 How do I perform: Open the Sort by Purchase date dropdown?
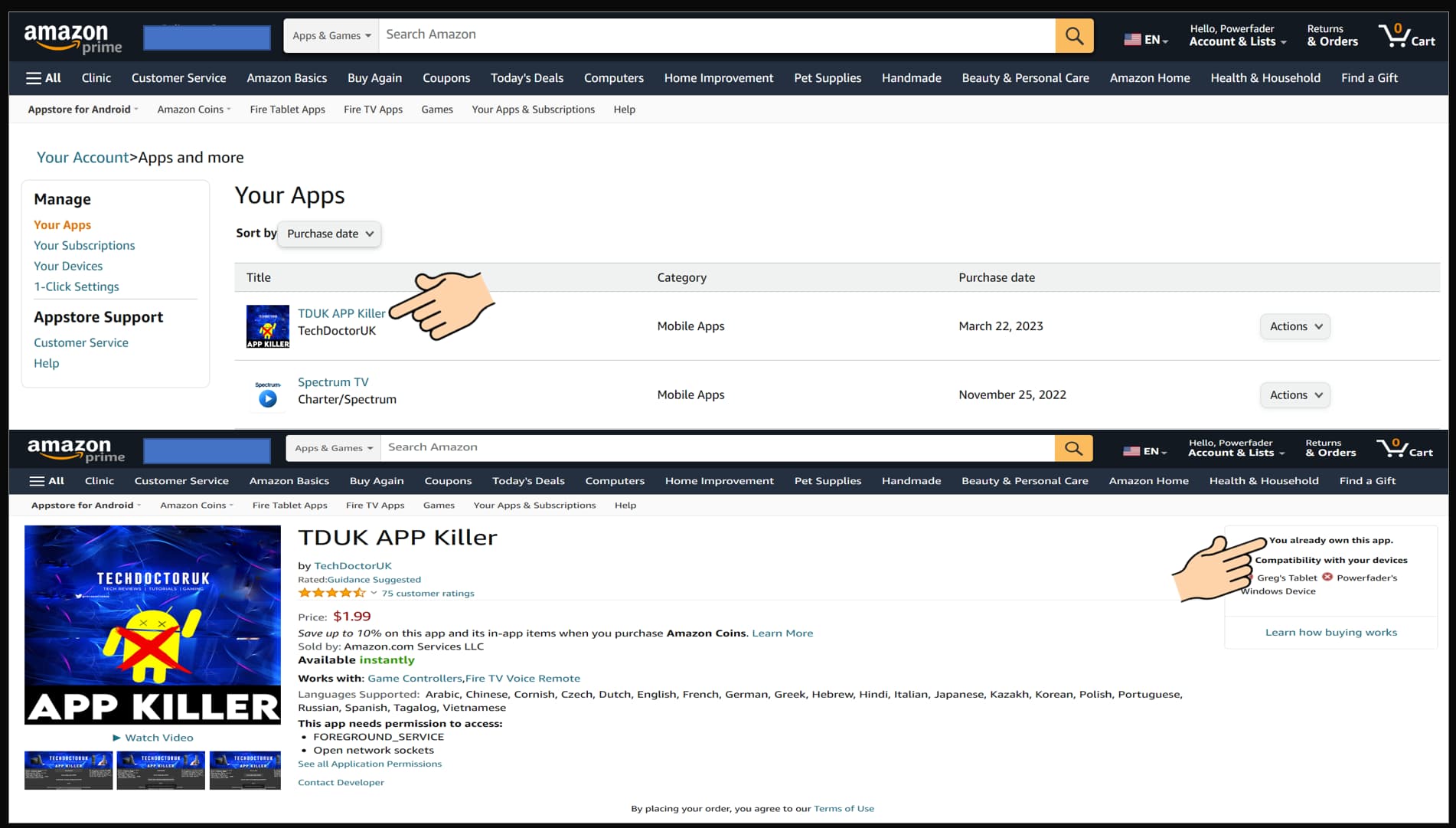click(330, 234)
